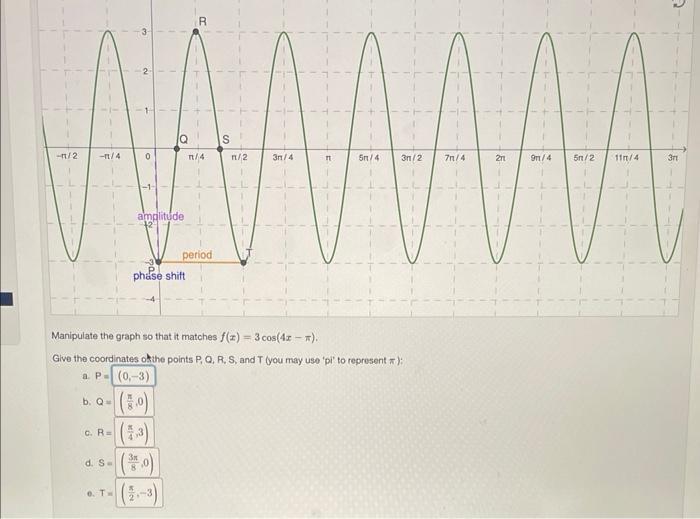Select point R at the curve maximum
This screenshot has height=519, width=700.
pyautogui.click(x=196, y=31)
